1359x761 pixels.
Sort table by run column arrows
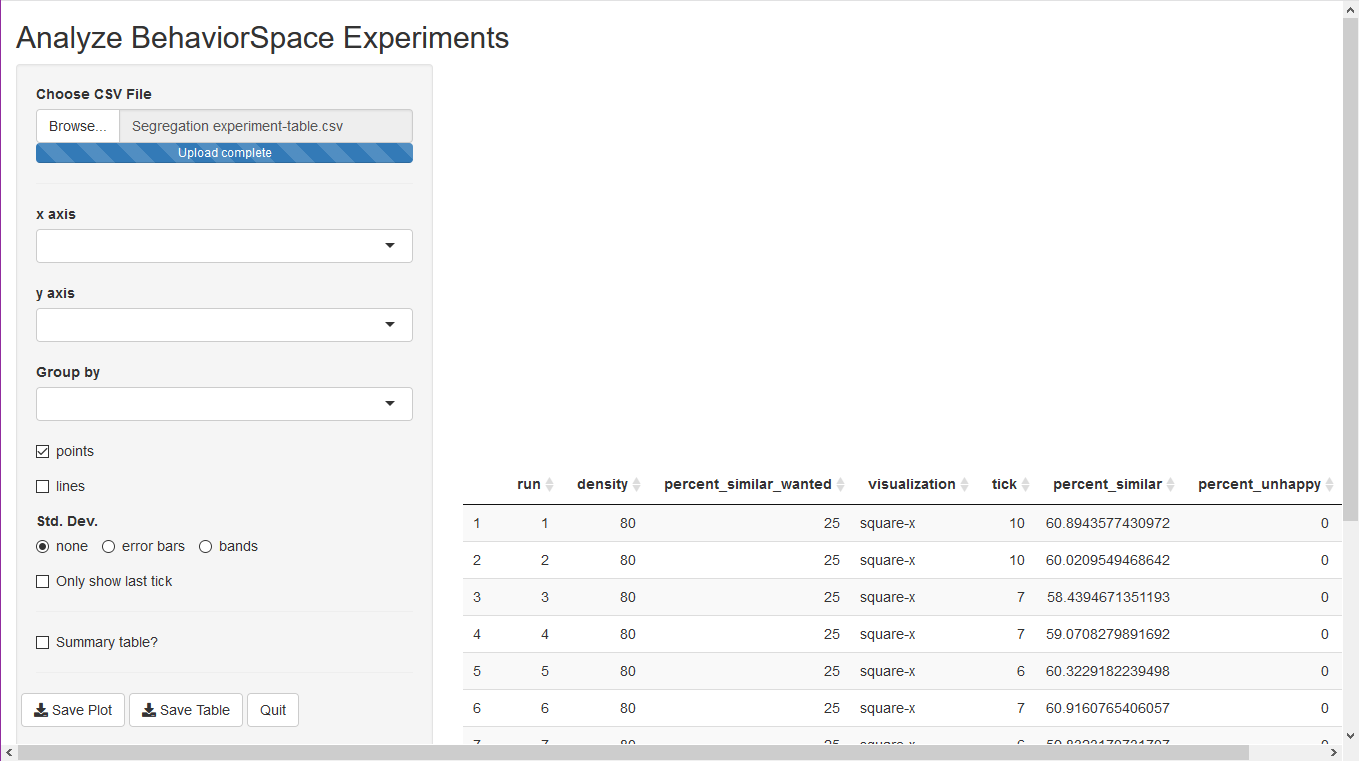click(x=549, y=485)
